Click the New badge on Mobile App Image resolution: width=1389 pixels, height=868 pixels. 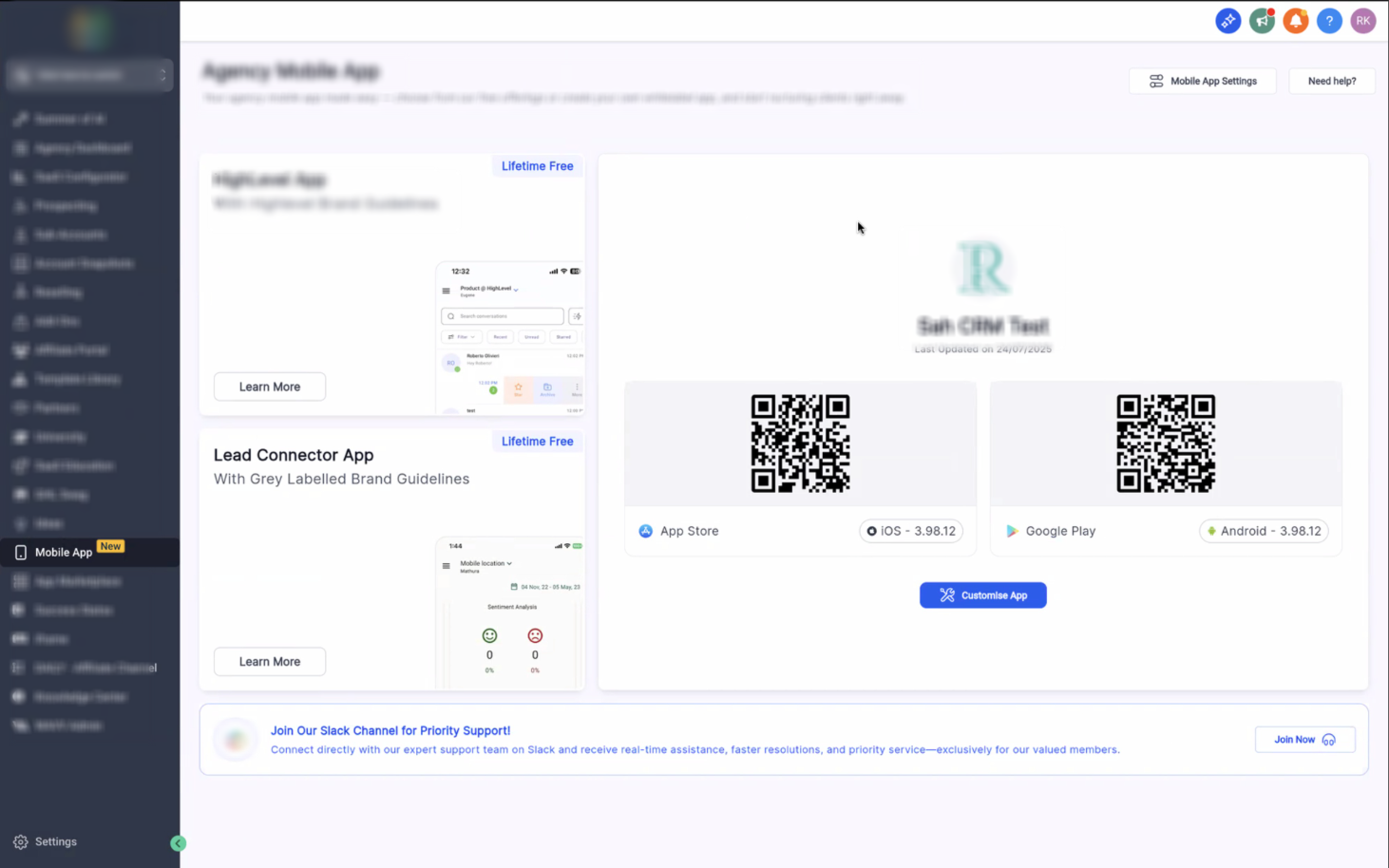click(111, 547)
